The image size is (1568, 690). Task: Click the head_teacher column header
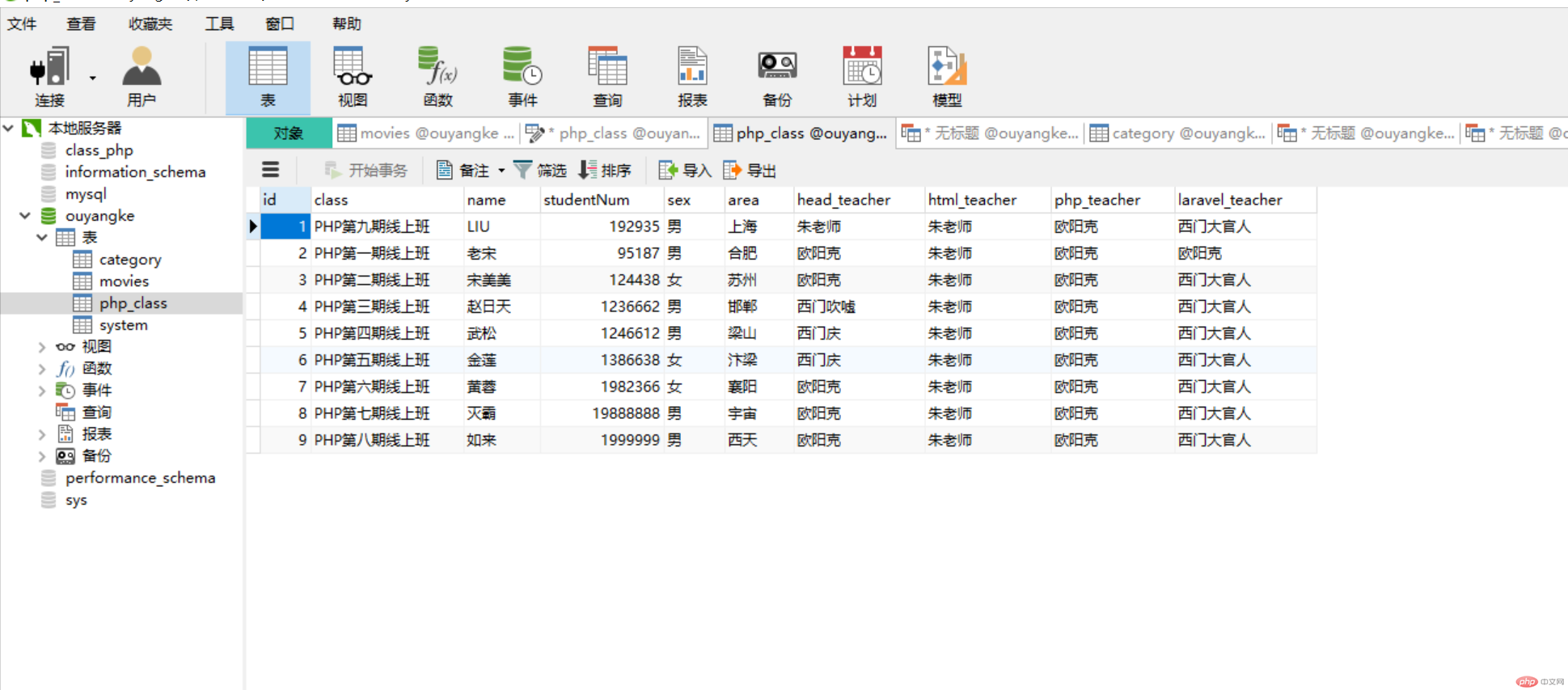[859, 200]
